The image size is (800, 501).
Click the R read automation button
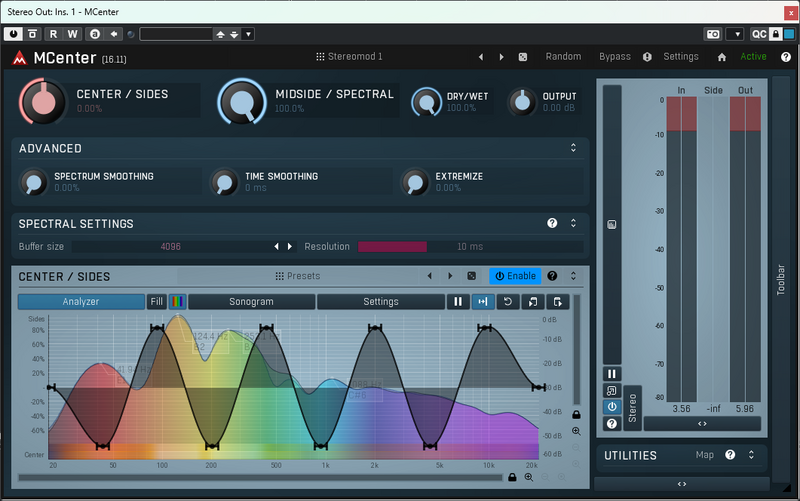click(53, 34)
